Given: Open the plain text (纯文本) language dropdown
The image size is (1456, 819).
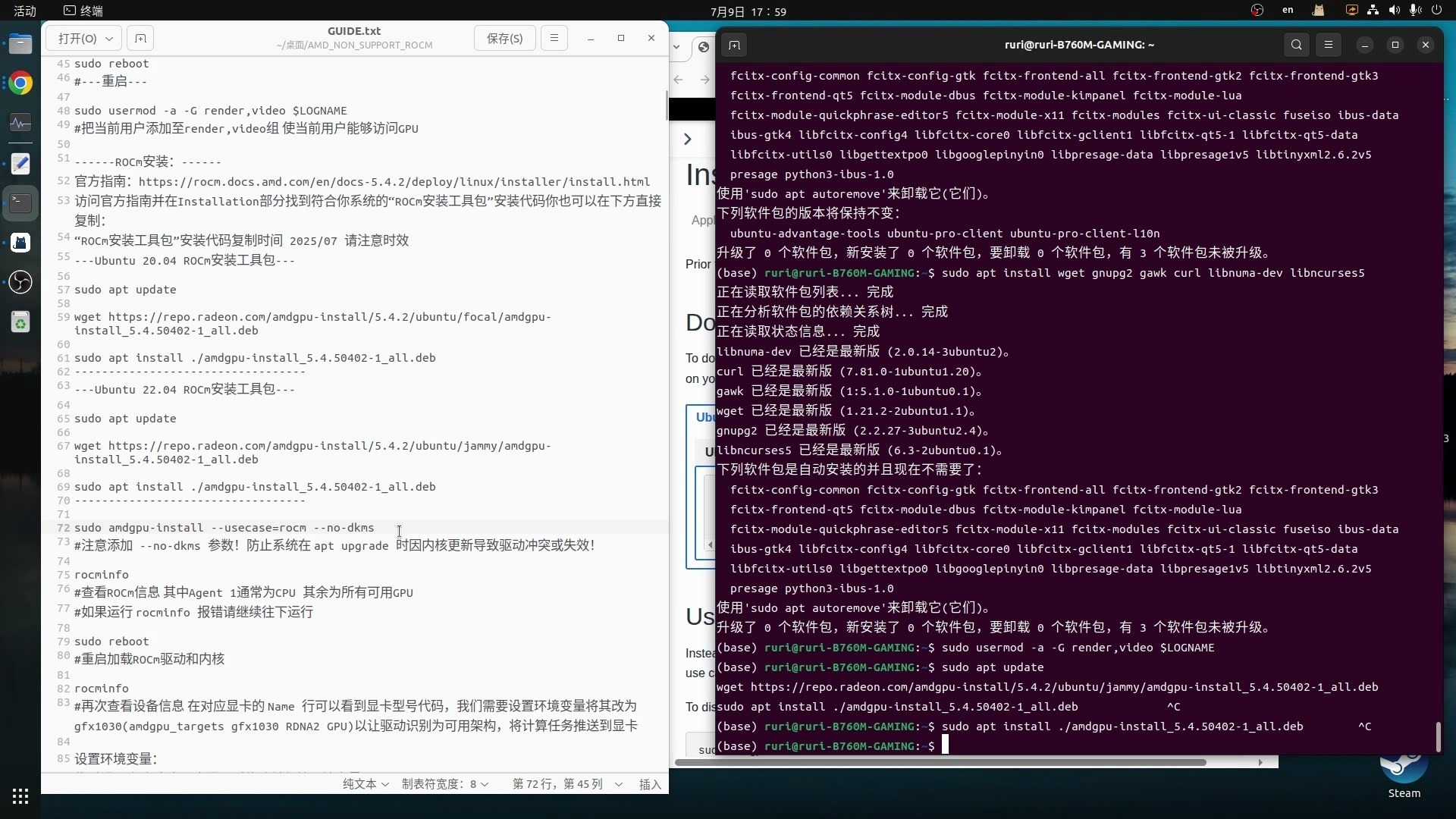Looking at the screenshot, I should 366,784.
